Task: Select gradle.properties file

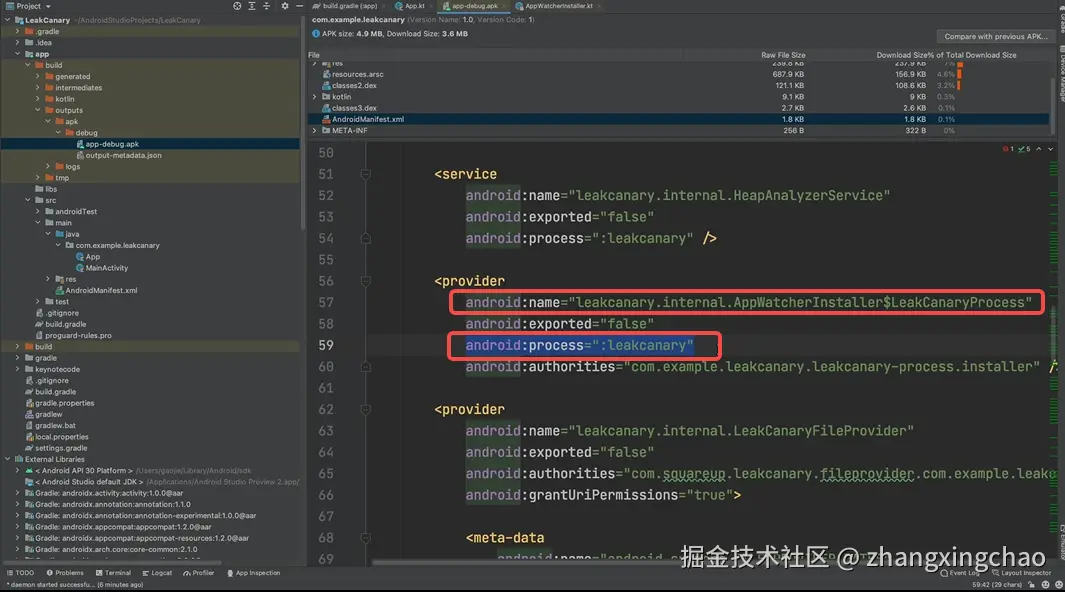Action: point(60,403)
